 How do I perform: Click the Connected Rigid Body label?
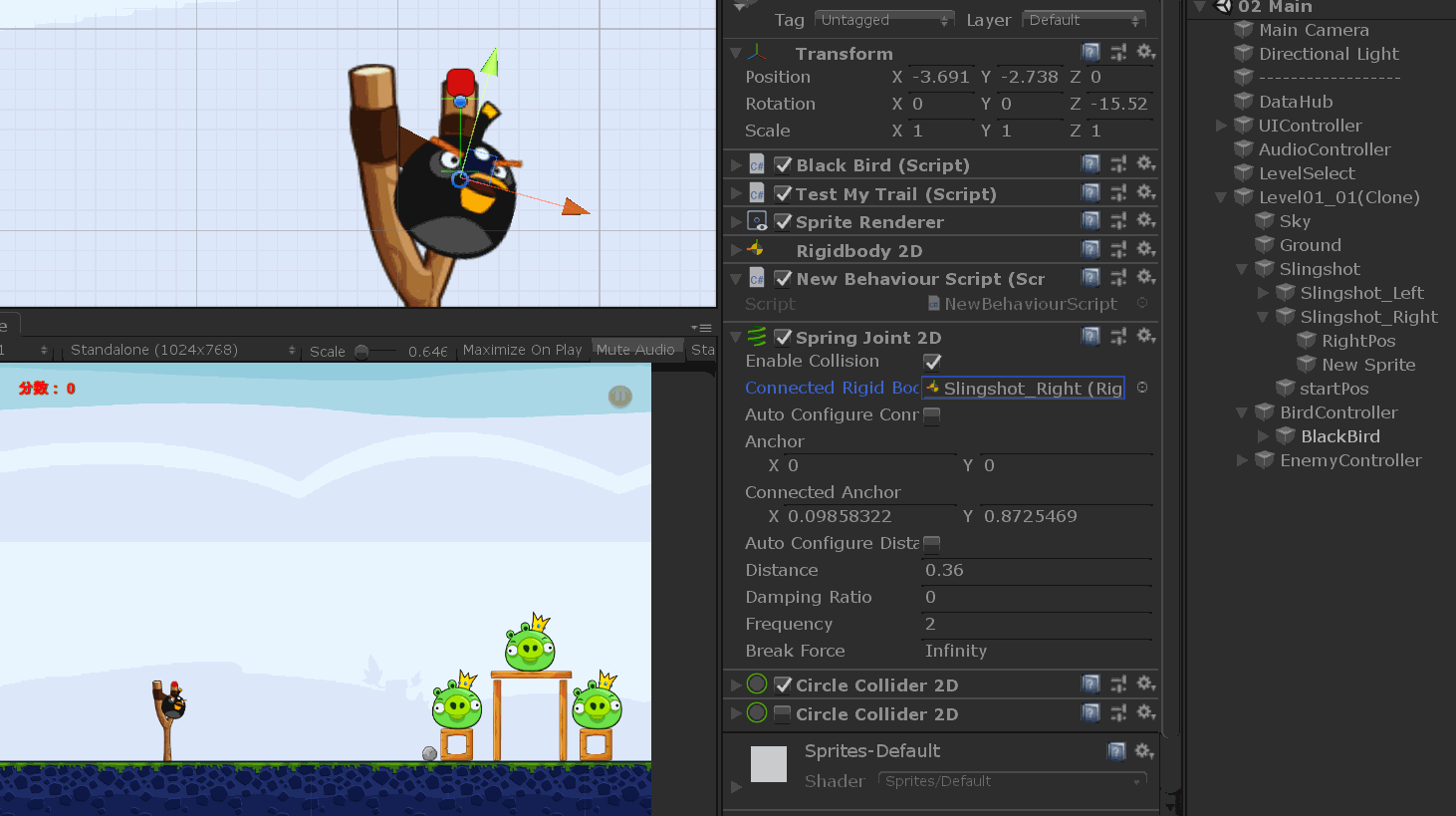[832, 388]
